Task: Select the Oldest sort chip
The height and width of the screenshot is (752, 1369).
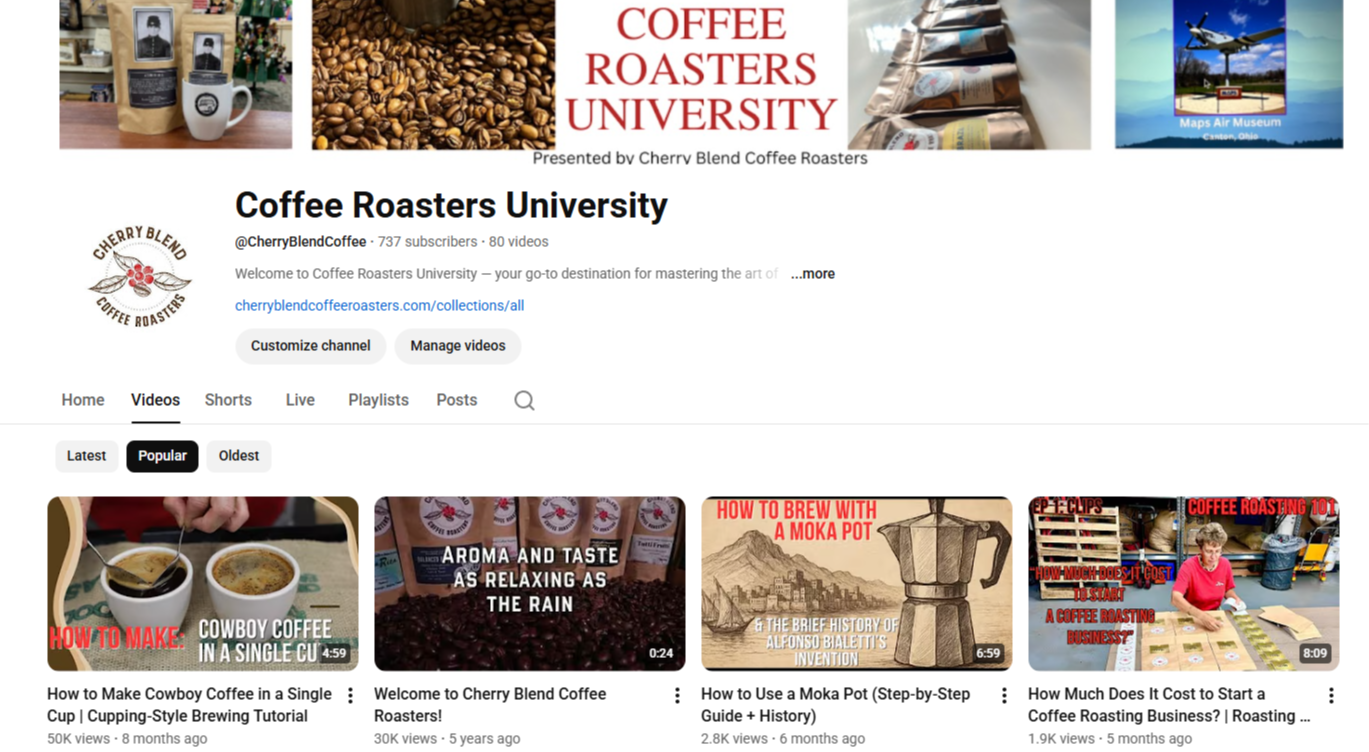Action: [x=239, y=456]
